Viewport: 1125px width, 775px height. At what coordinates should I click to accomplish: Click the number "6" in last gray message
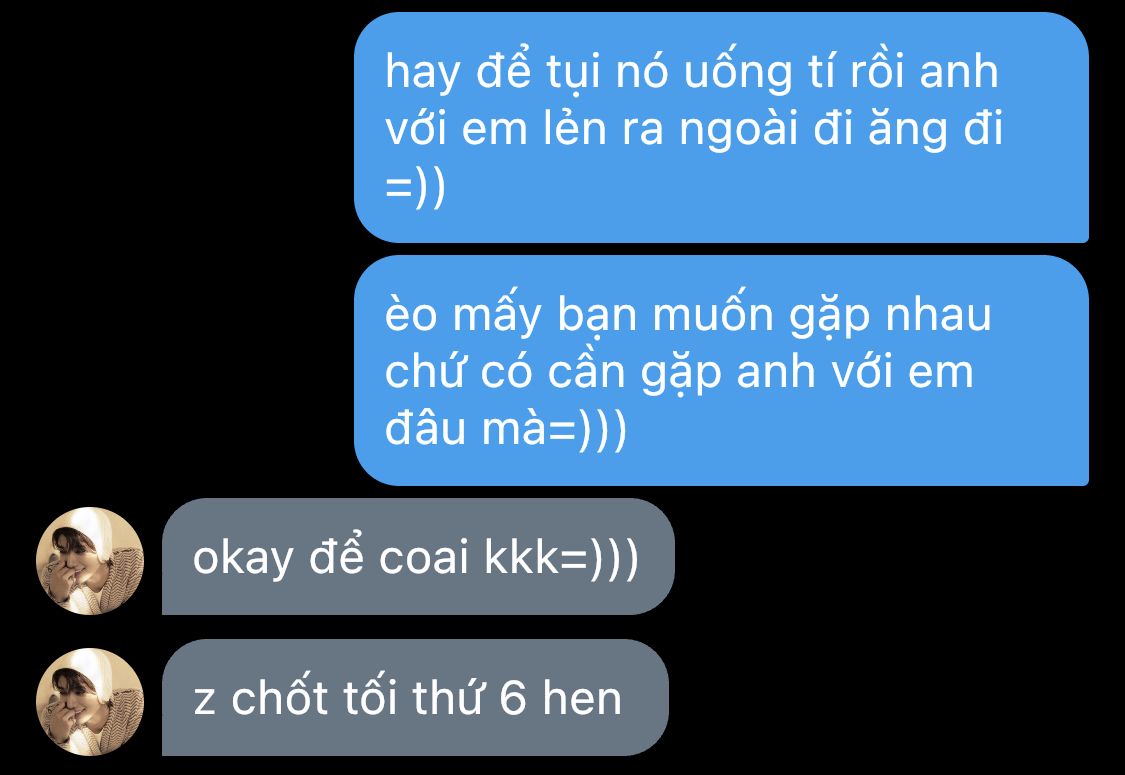click(512, 698)
